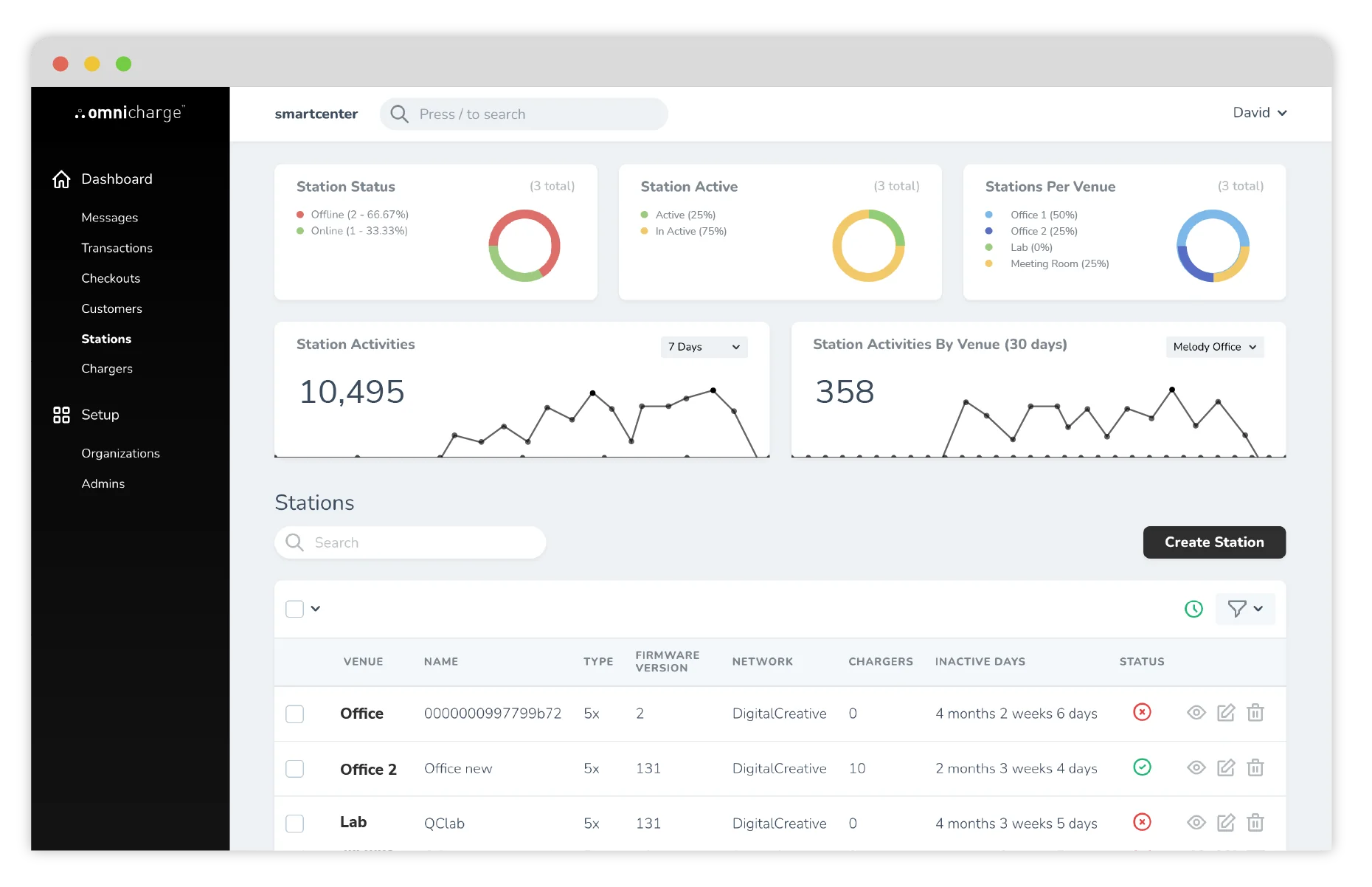The height and width of the screenshot is (887, 1372).
Task: Click the Stations search field
Action: coord(410,542)
